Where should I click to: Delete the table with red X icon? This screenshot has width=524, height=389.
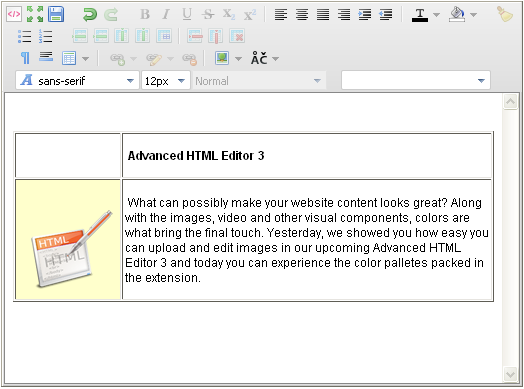[x=237, y=36]
